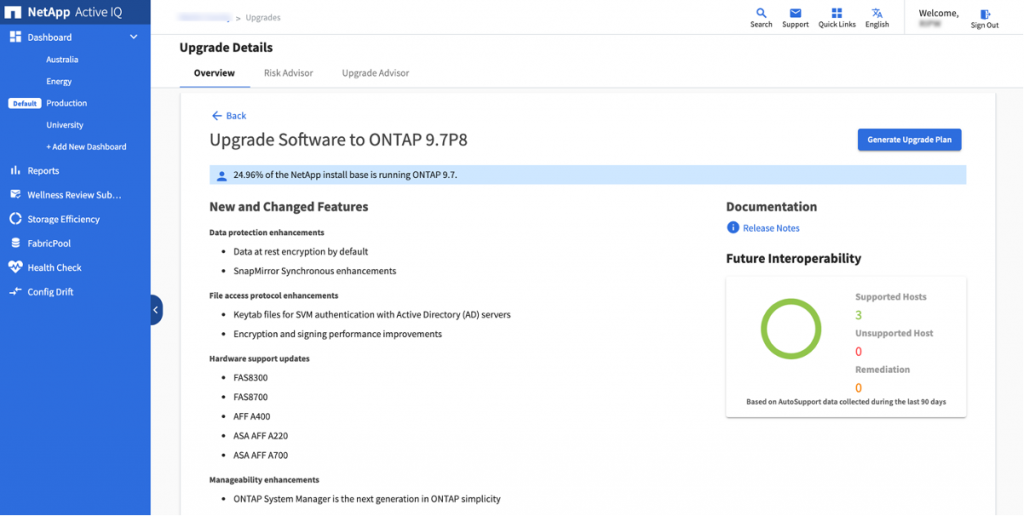Click the Default badge
Viewport: 1024px width, 516px height.
click(x=25, y=103)
